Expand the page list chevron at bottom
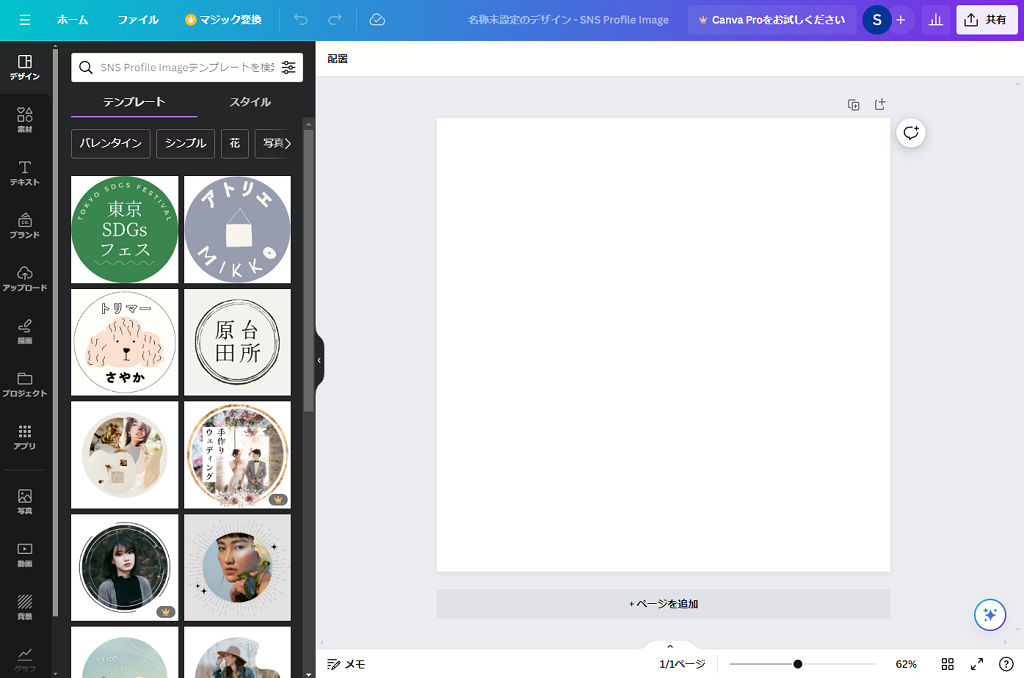Screen dimensions: 1024x678 pos(670,646)
